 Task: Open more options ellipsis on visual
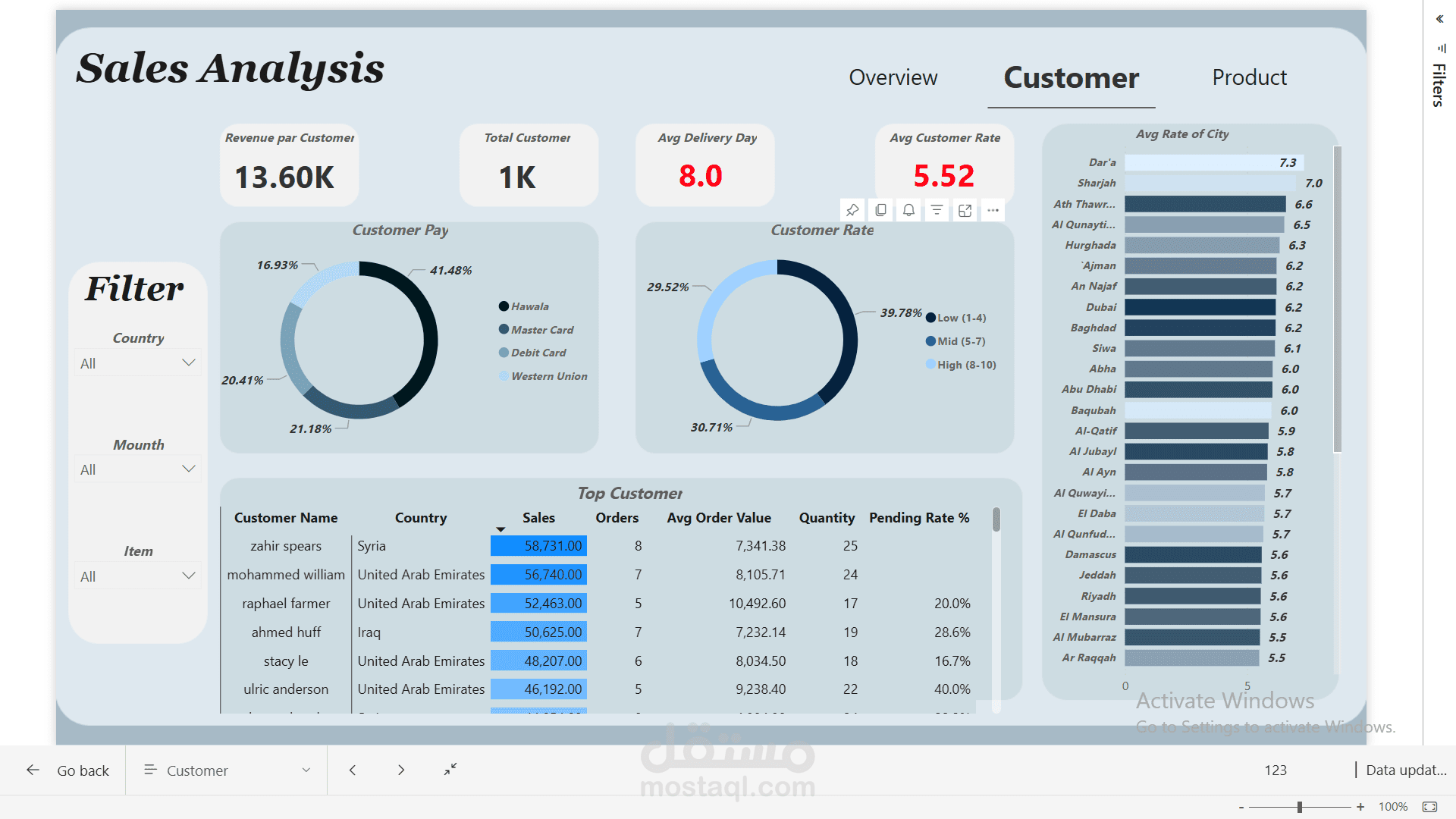(x=993, y=210)
